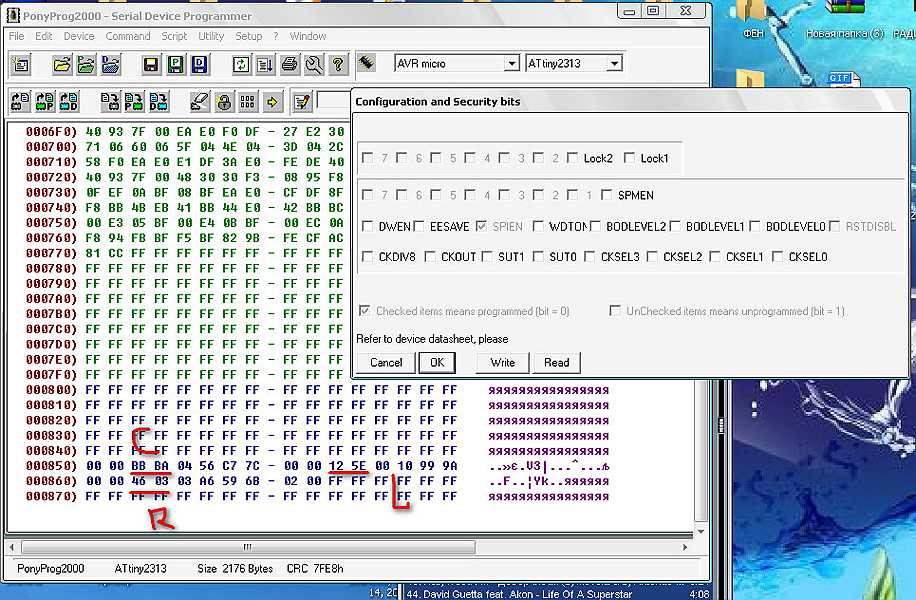The image size is (916, 600).
Task: Open the Script menu
Action: point(174,36)
